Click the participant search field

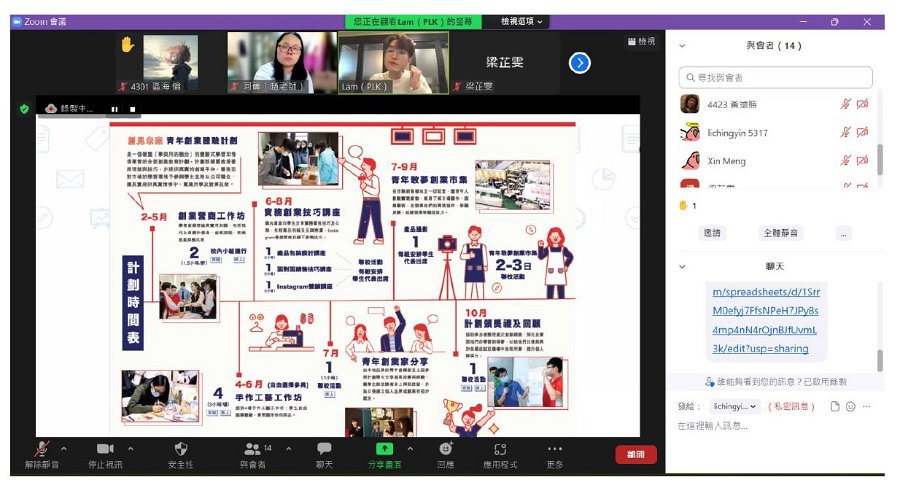pos(775,78)
